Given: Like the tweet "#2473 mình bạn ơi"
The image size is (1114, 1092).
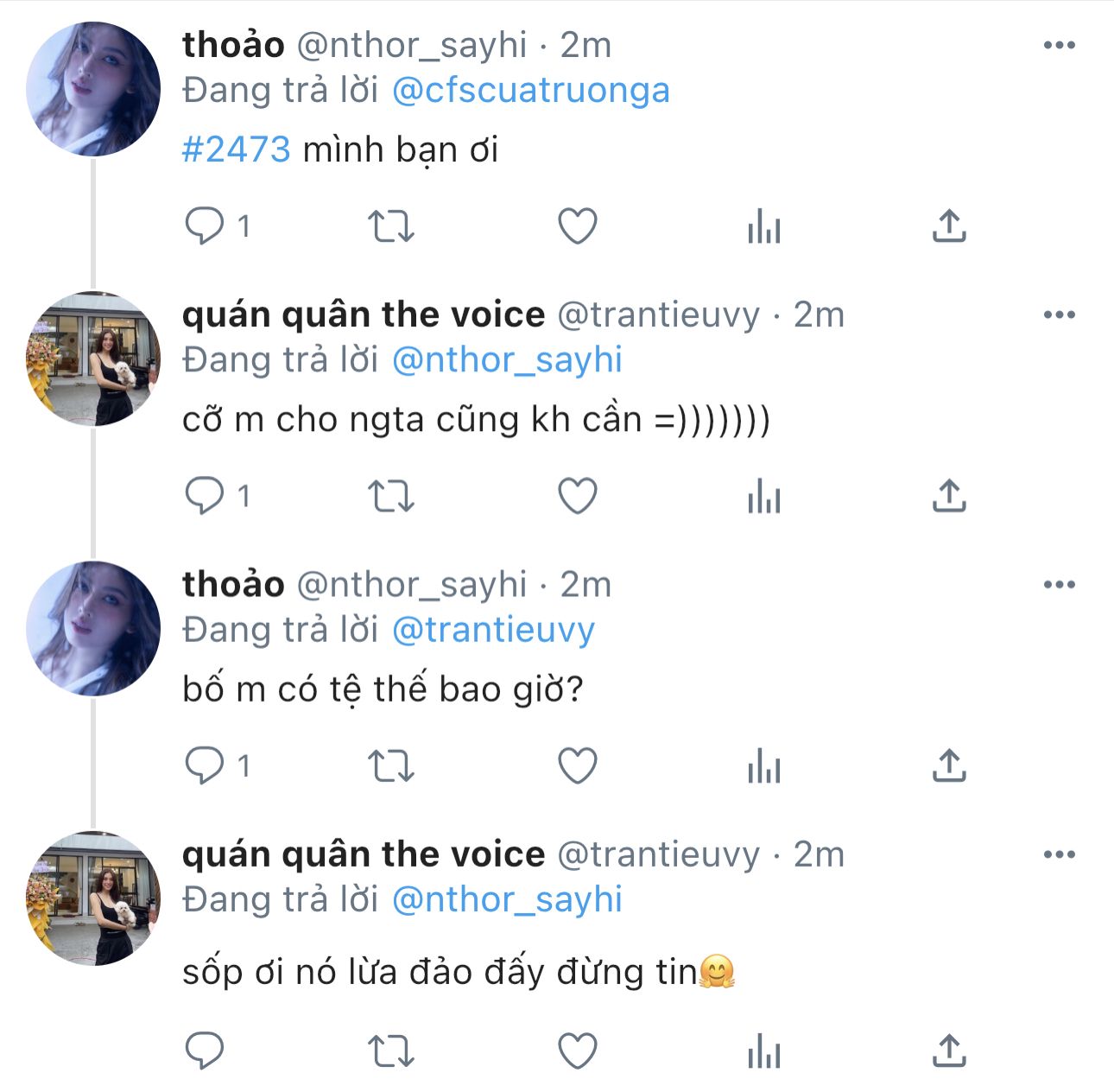Looking at the screenshot, I should tap(577, 226).
